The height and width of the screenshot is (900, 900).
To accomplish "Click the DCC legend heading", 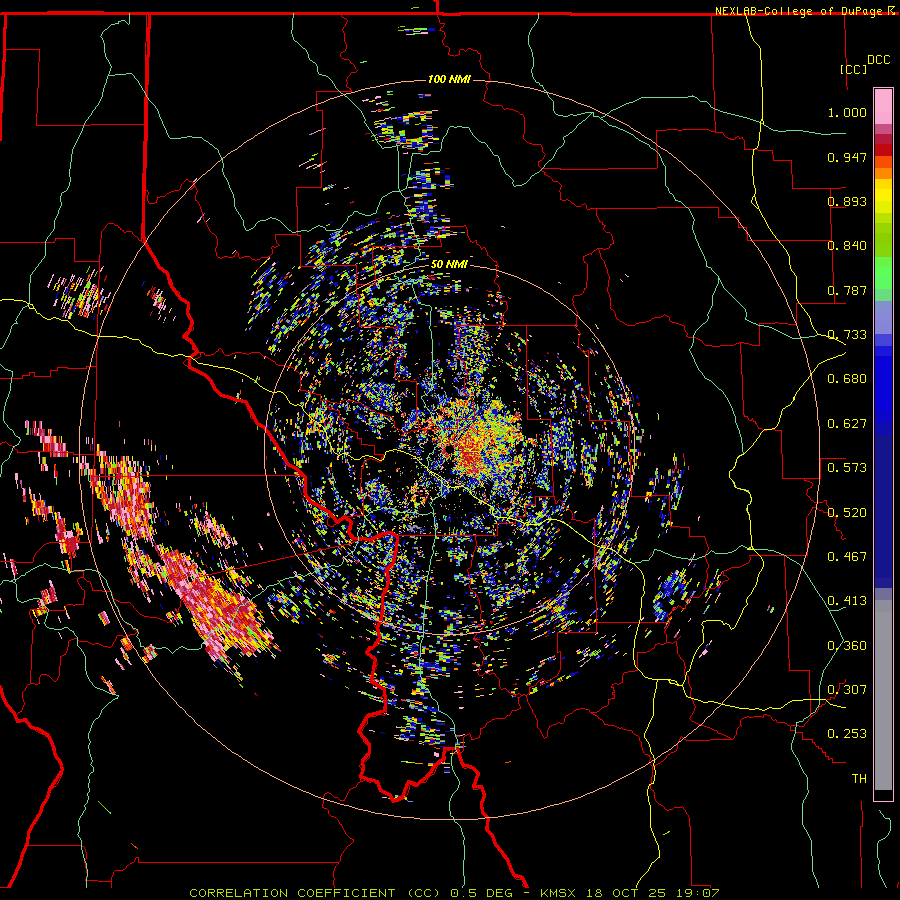I will pos(878,60).
